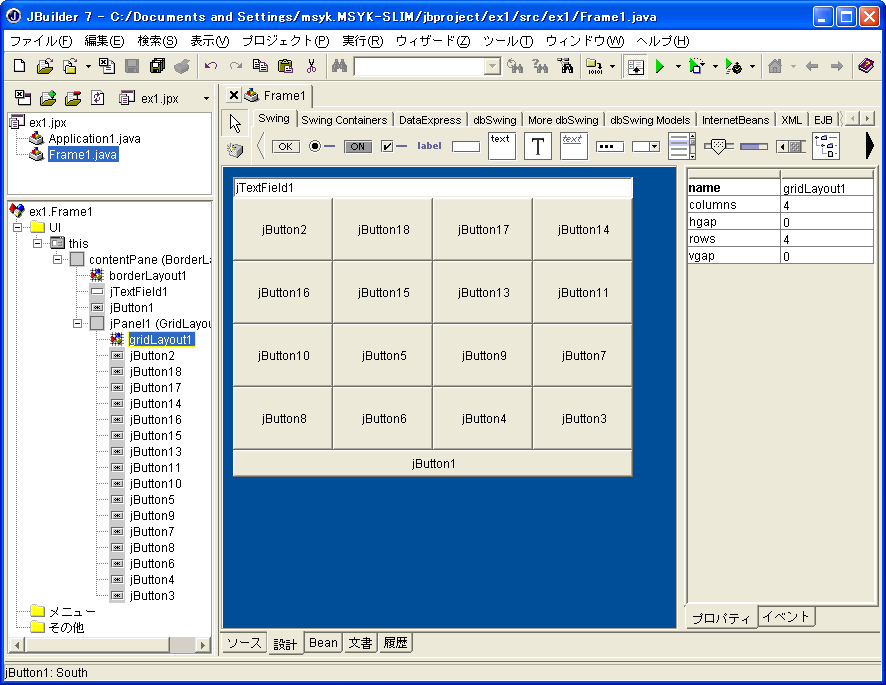Click the Cut scissors icon
Image resolution: width=886 pixels, height=685 pixels.
[311, 67]
